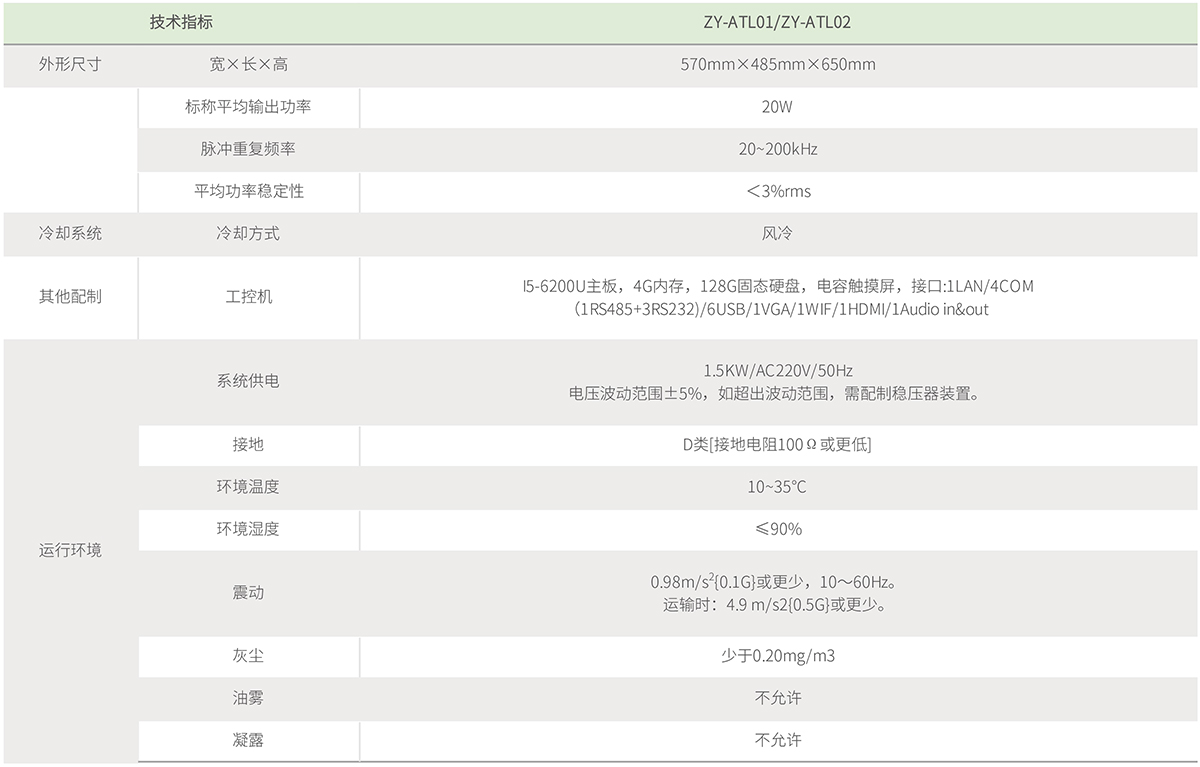Select the 工控机 row label
Image resolution: width=1200 pixels, height=767 pixels.
(x=248, y=297)
